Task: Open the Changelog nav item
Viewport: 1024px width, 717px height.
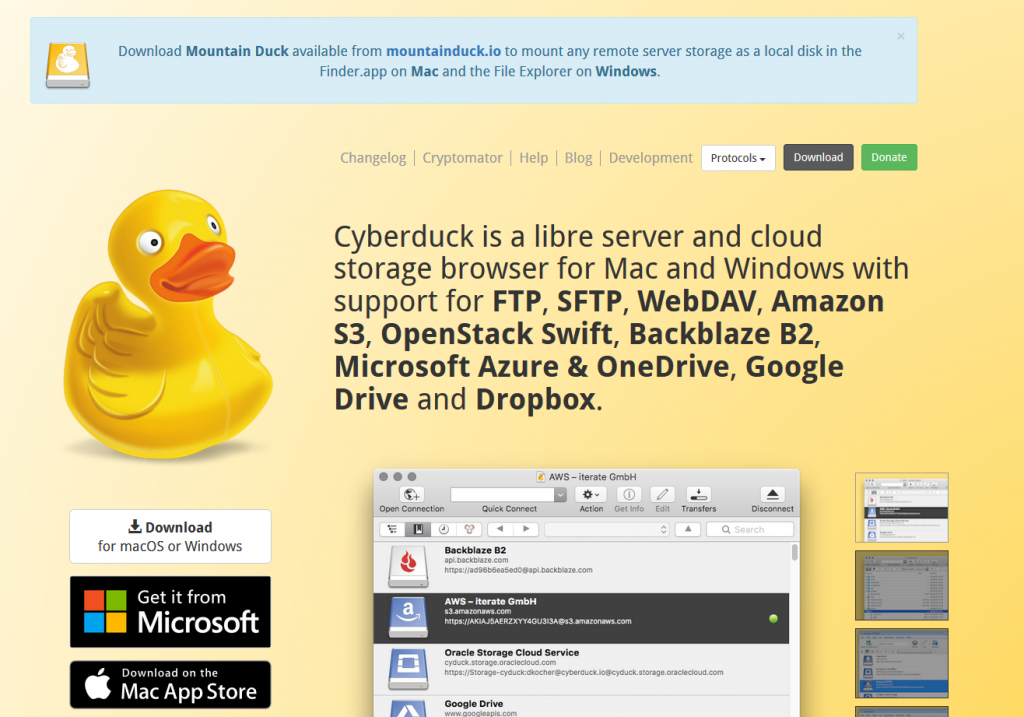Action: [x=373, y=158]
